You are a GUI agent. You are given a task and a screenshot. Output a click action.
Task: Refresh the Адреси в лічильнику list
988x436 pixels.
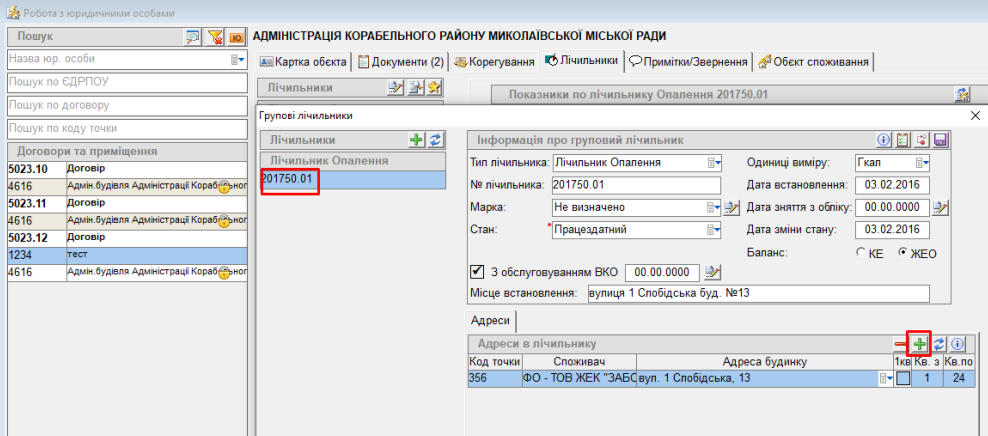(x=938, y=343)
